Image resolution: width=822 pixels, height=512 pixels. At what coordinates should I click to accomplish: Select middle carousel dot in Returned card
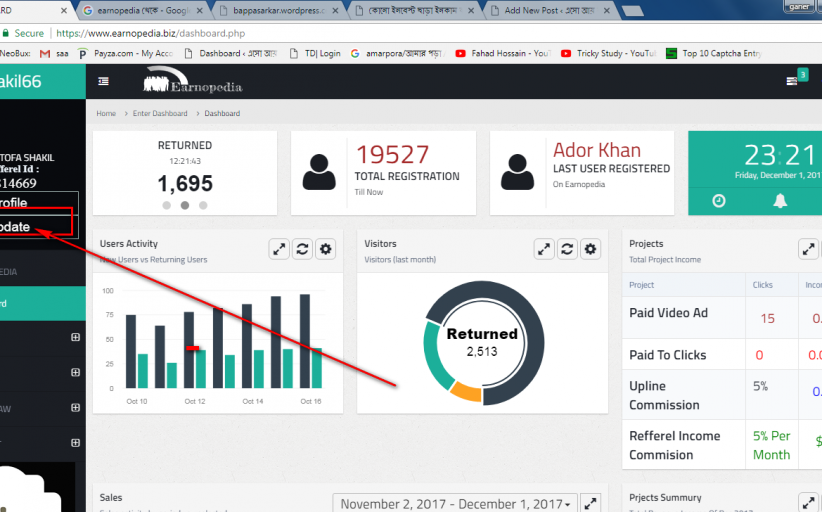click(x=184, y=205)
